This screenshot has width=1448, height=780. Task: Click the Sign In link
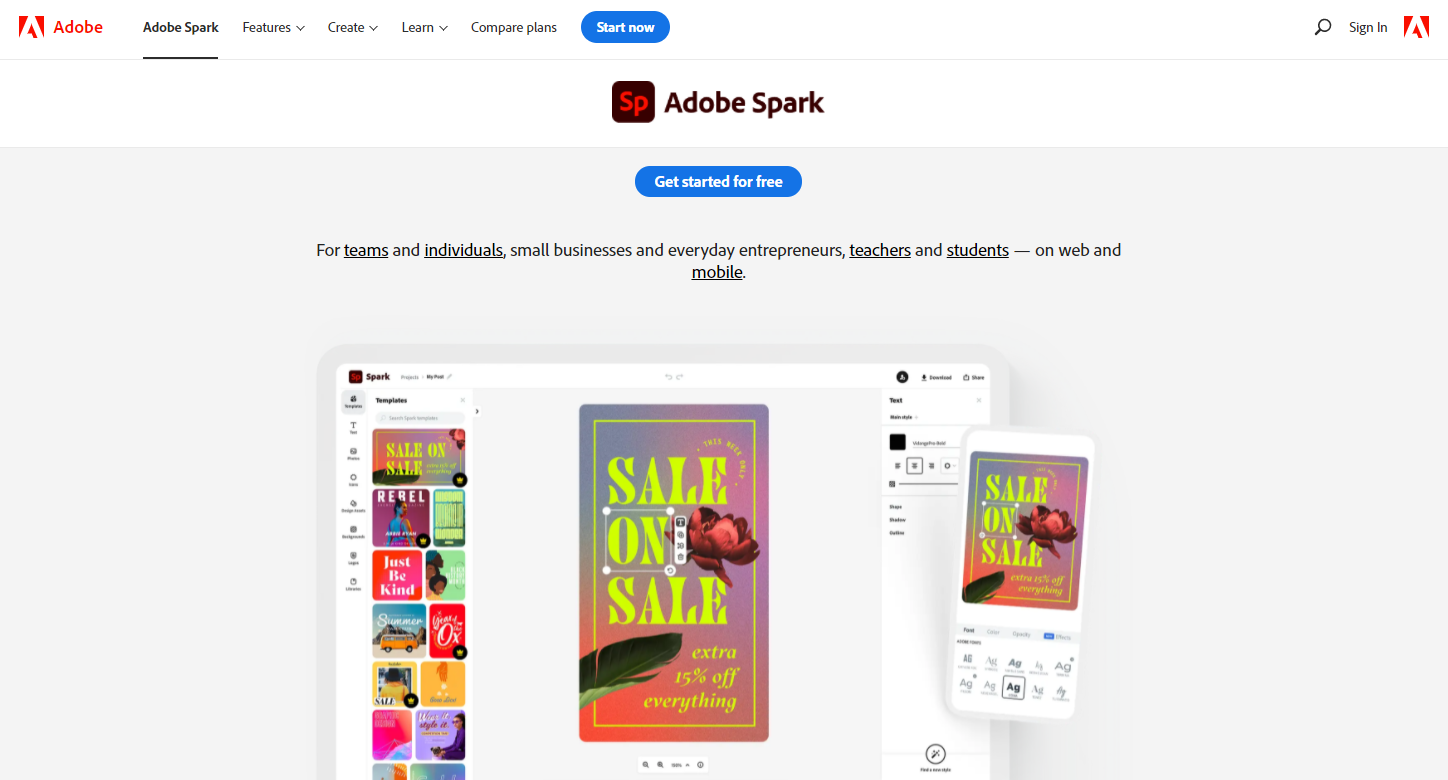tap(1368, 28)
